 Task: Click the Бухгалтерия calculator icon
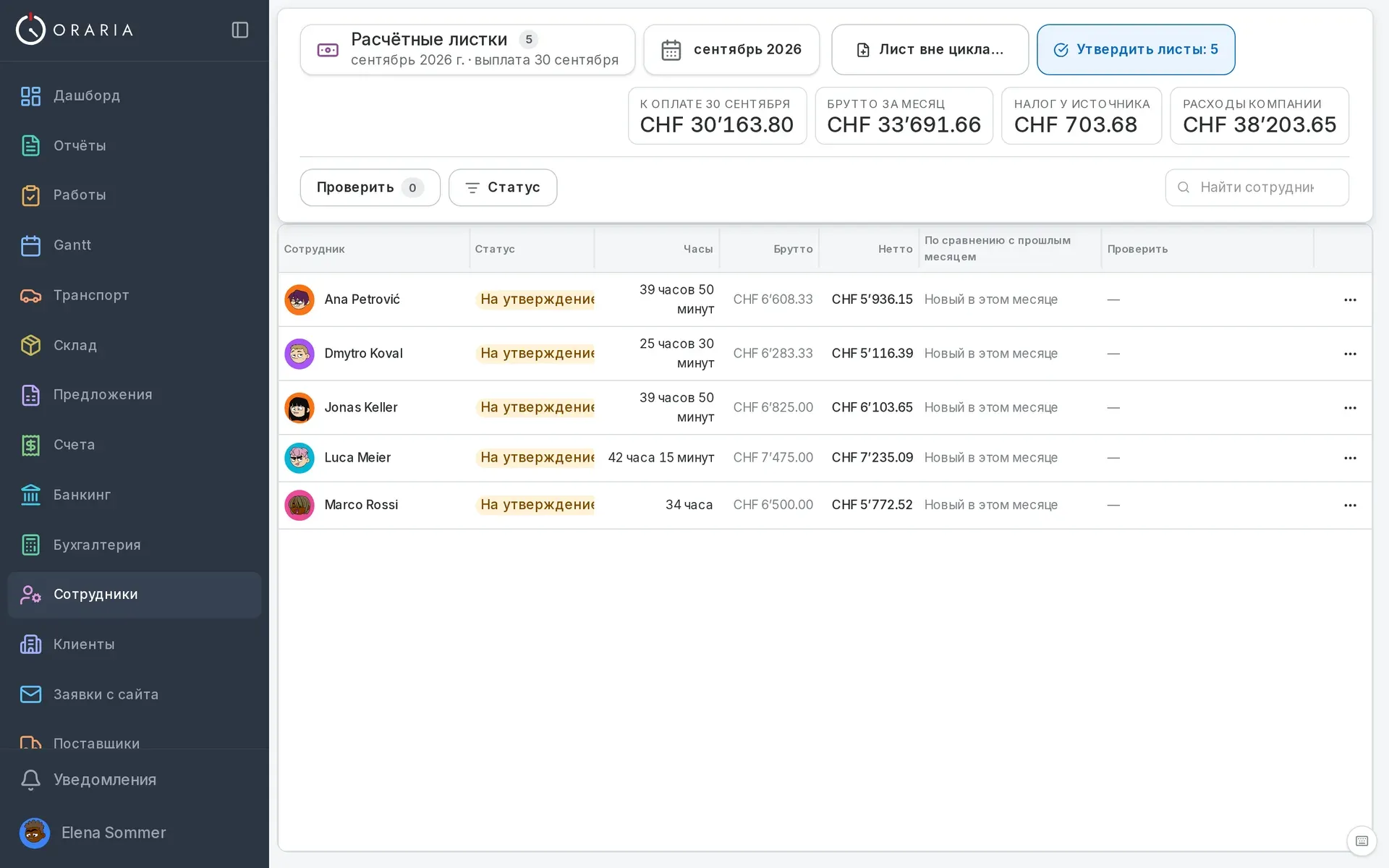(30, 545)
